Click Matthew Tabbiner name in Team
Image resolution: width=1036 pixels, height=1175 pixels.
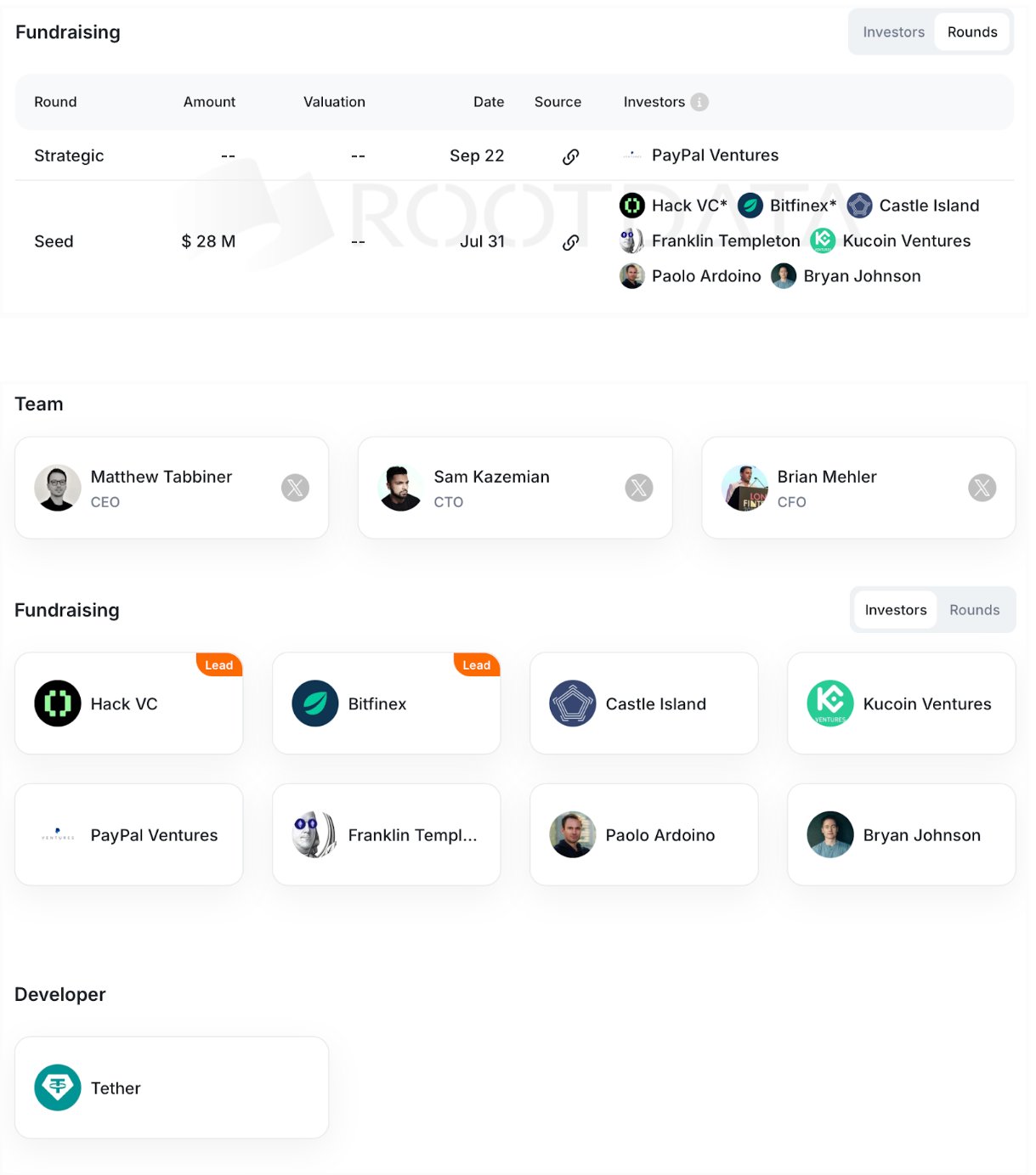click(x=161, y=477)
